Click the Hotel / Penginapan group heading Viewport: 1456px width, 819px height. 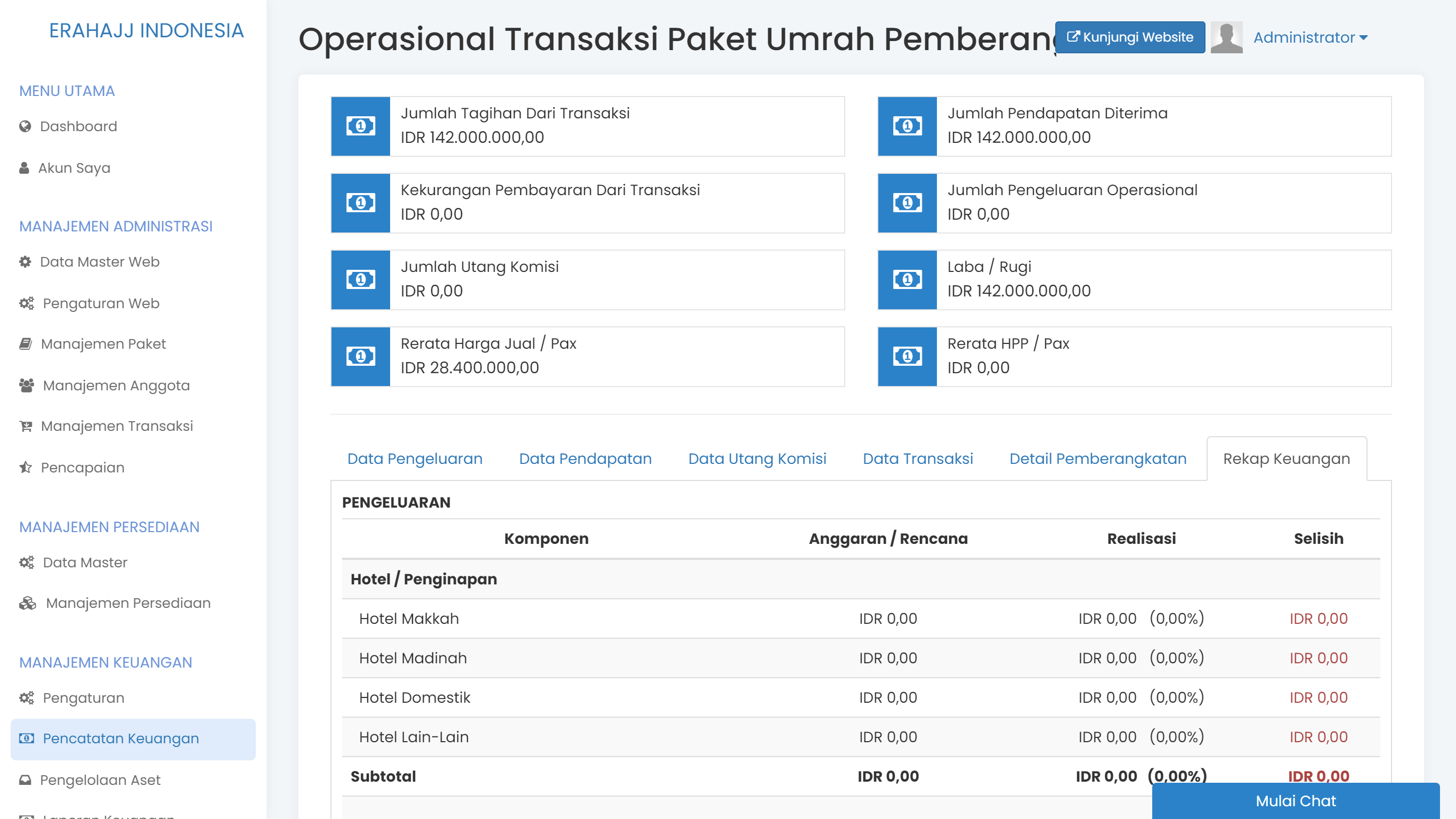(x=423, y=579)
